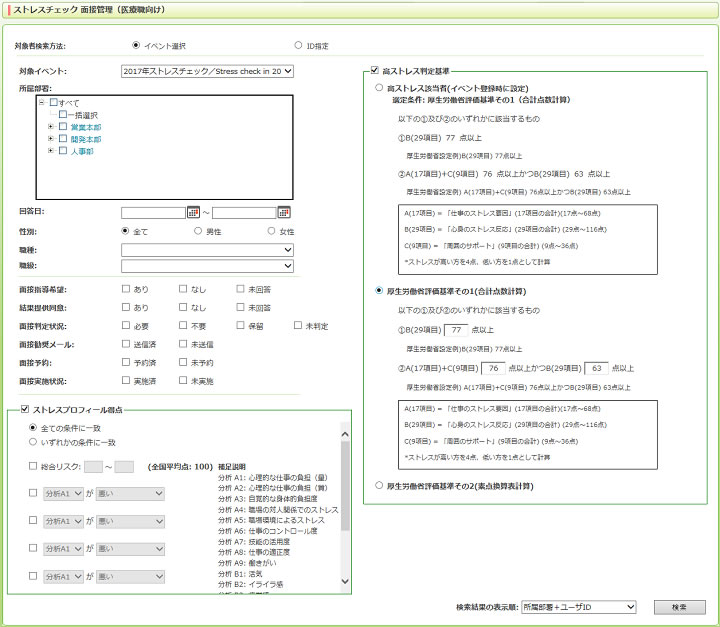Check なし for 面接指導希望
720x627 pixels.
tap(183, 288)
